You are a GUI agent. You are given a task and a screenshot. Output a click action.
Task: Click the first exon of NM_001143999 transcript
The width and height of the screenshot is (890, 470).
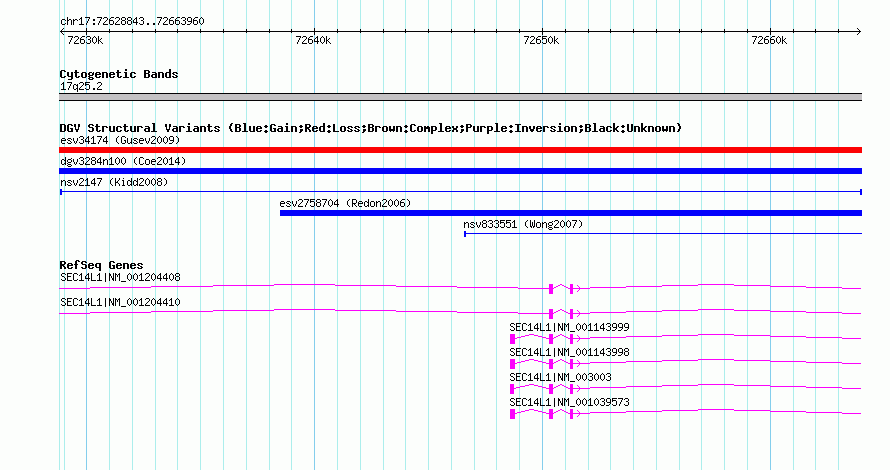click(x=513, y=339)
